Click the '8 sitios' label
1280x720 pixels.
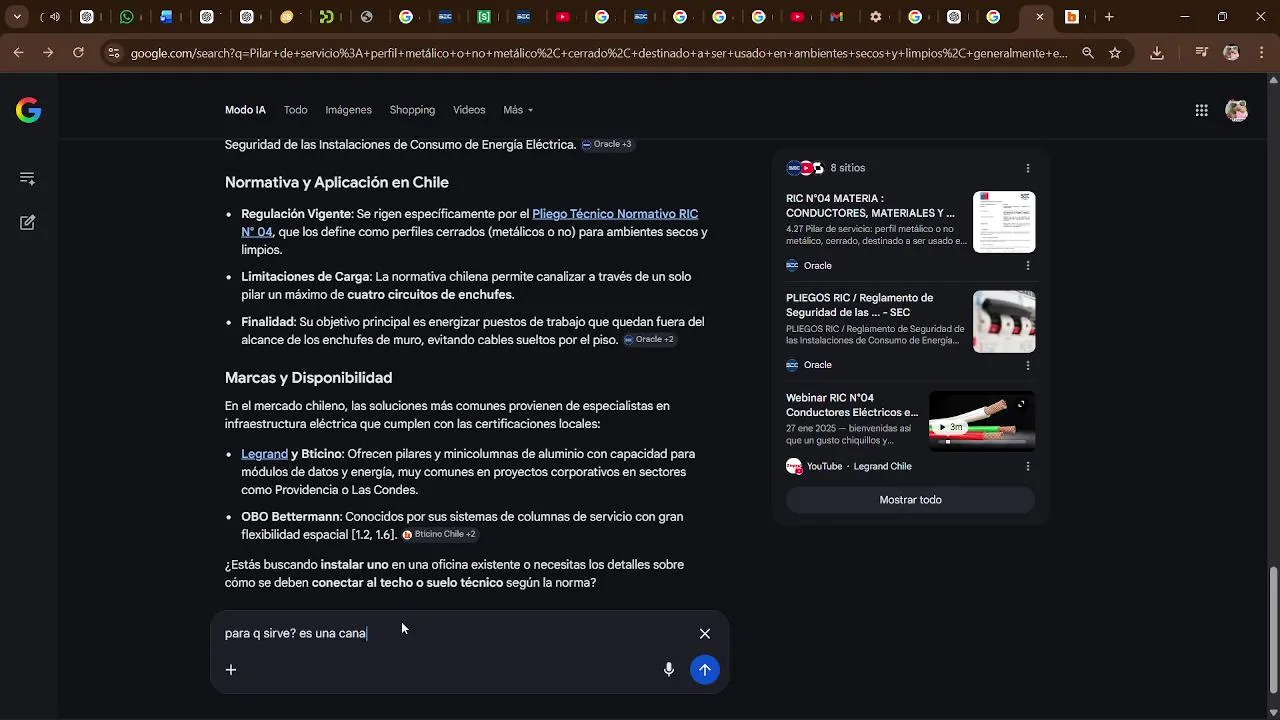pyautogui.click(x=848, y=168)
